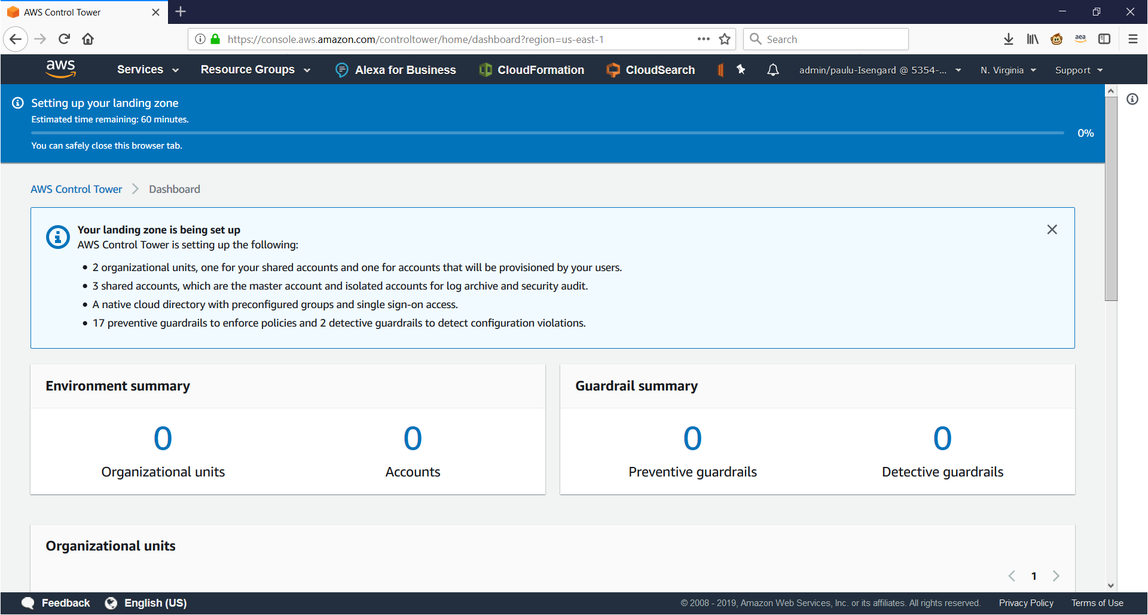Expand the Services dropdown menu
Screen dimensions: 1148x615
point(148,70)
